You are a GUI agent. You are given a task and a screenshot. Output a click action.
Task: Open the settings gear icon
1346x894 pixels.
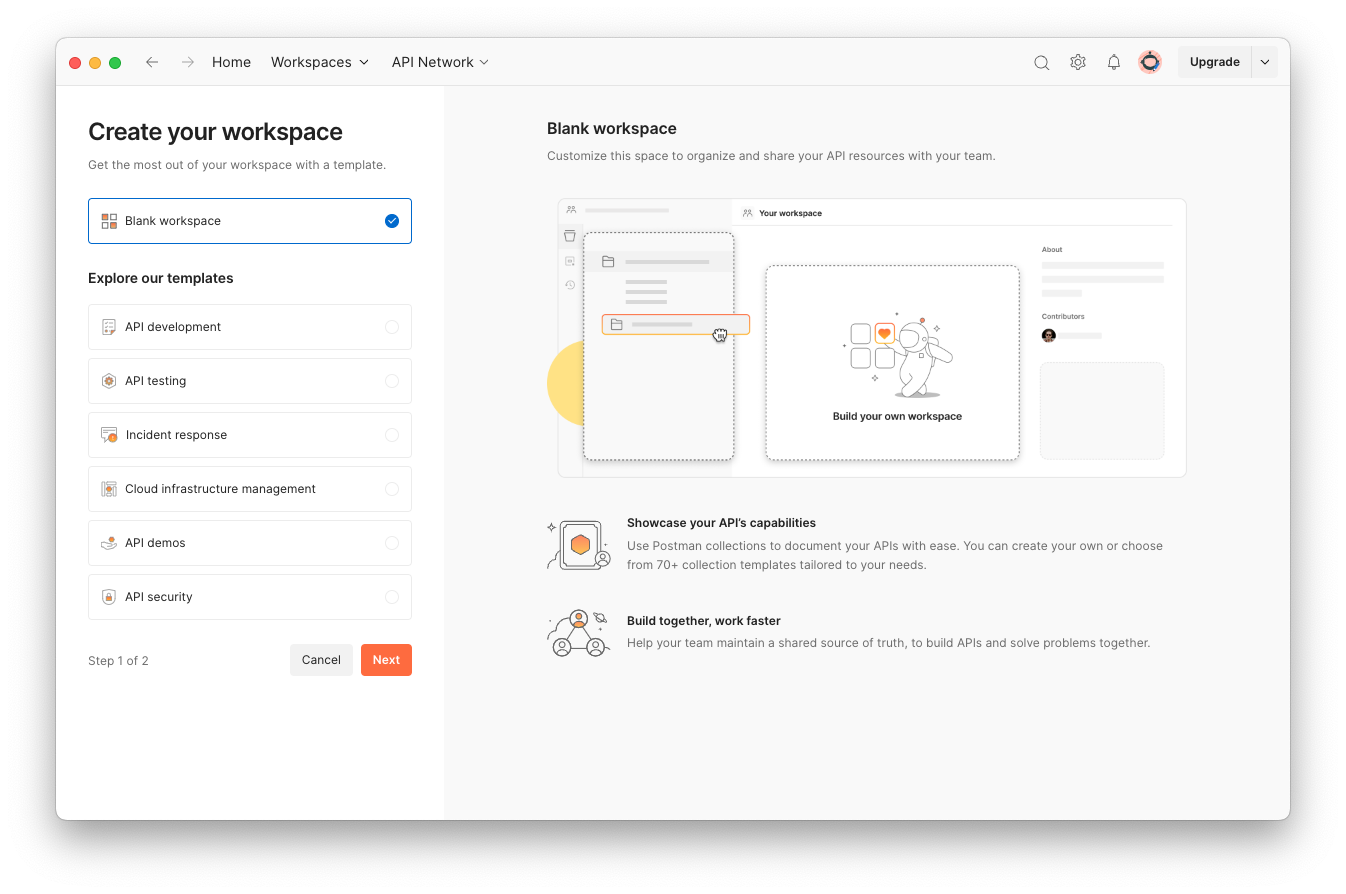click(1078, 62)
